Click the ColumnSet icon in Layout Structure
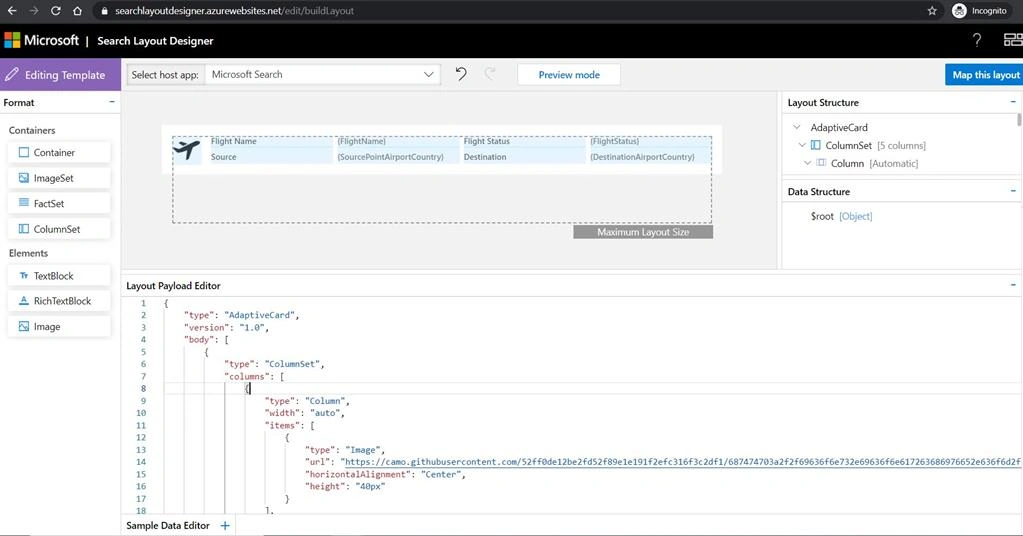The width and height of the screenshot is (1023, 536). coord(816,145)
